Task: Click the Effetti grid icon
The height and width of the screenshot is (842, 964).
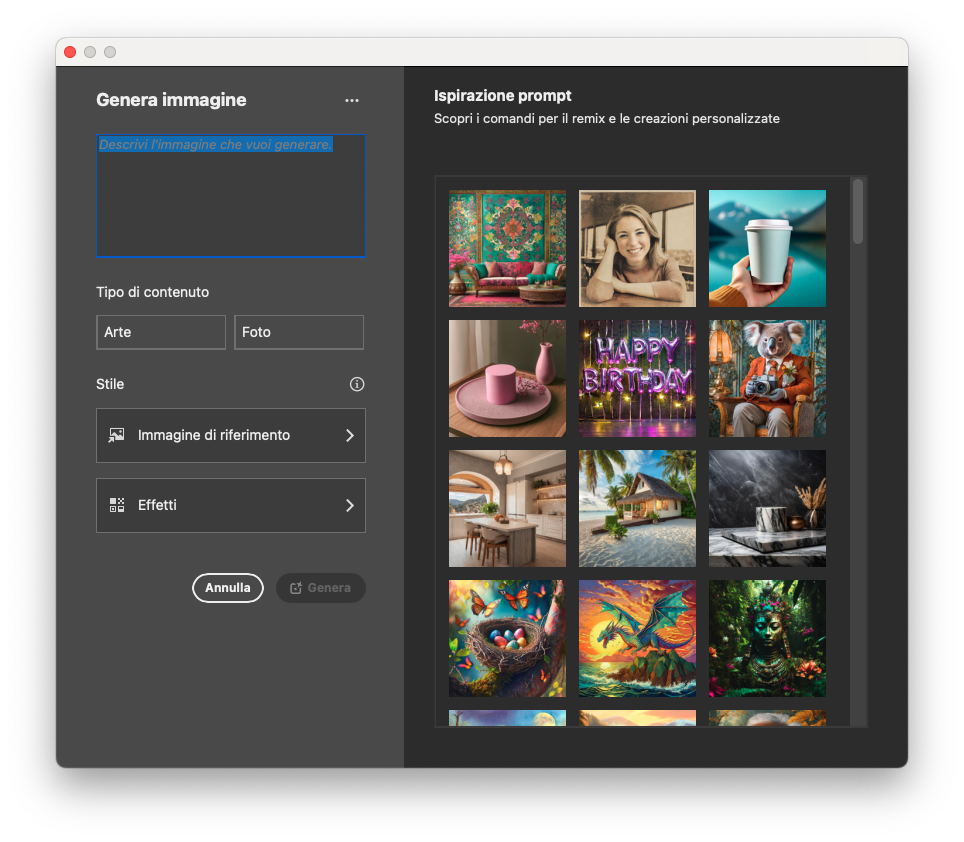Action: (x=117, y=505)
